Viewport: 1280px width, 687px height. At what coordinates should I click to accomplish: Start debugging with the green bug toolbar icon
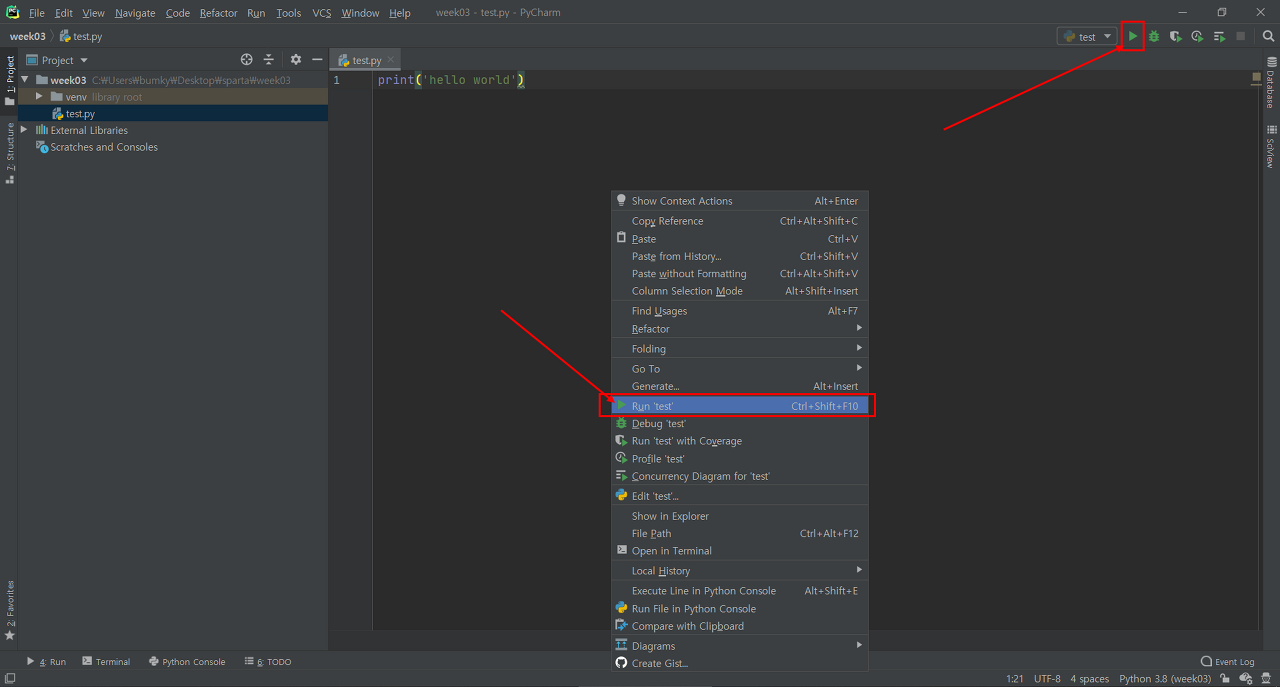[x=1154, y=36]
